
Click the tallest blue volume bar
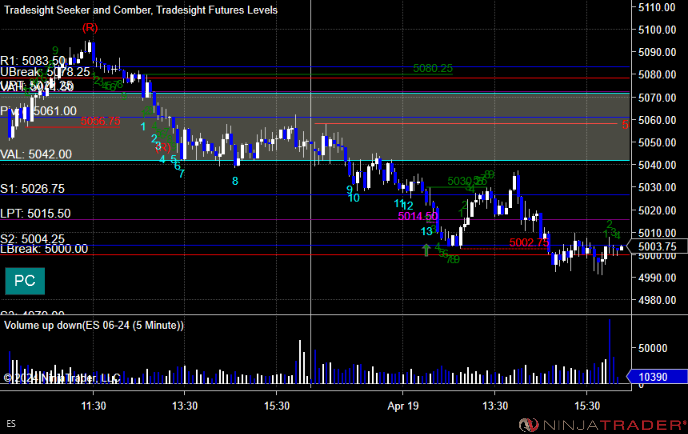tap(609, 352)
